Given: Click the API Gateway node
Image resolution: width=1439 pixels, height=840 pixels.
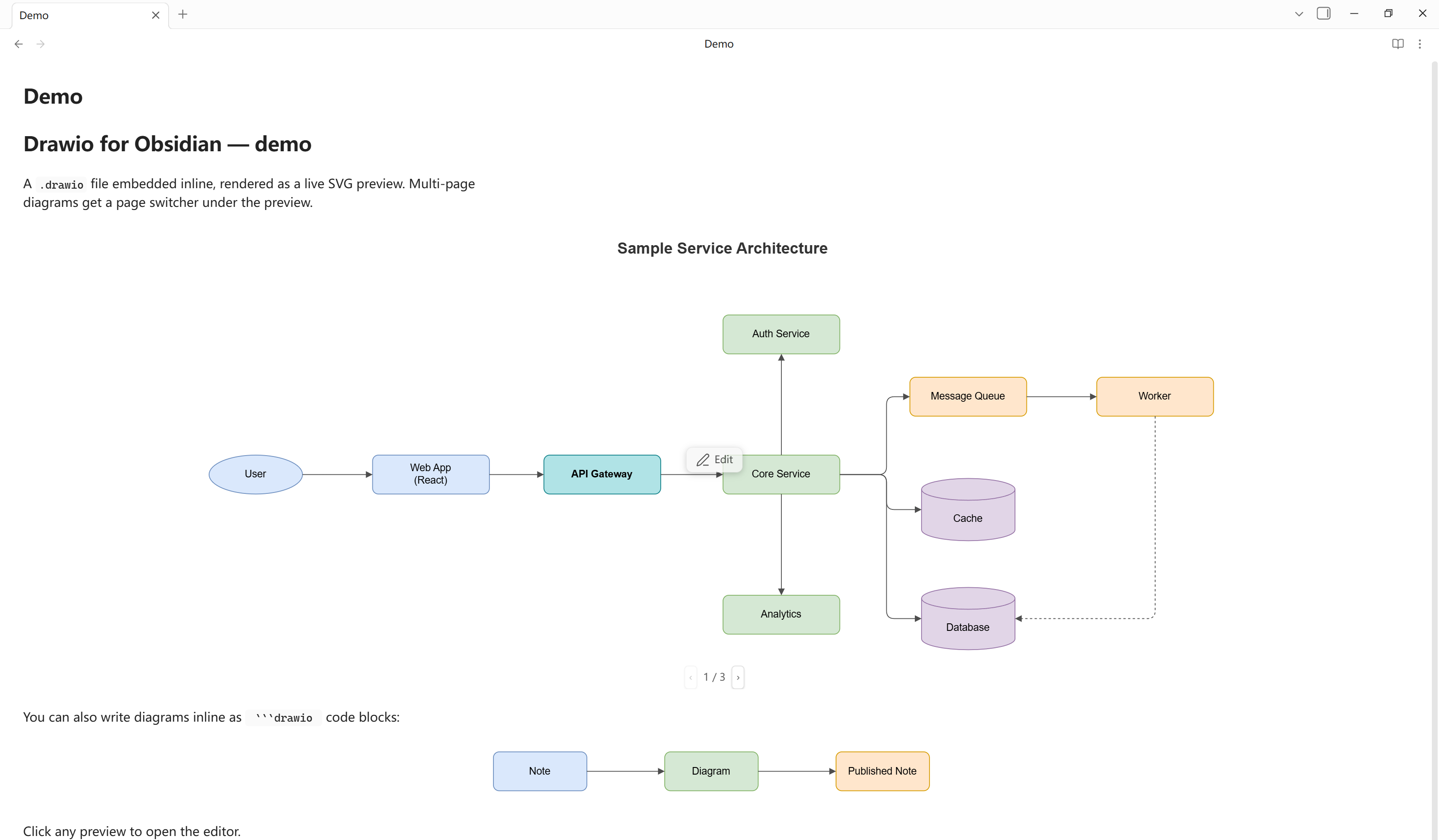Looking at the screenshot, I should [x=602, y=474].
